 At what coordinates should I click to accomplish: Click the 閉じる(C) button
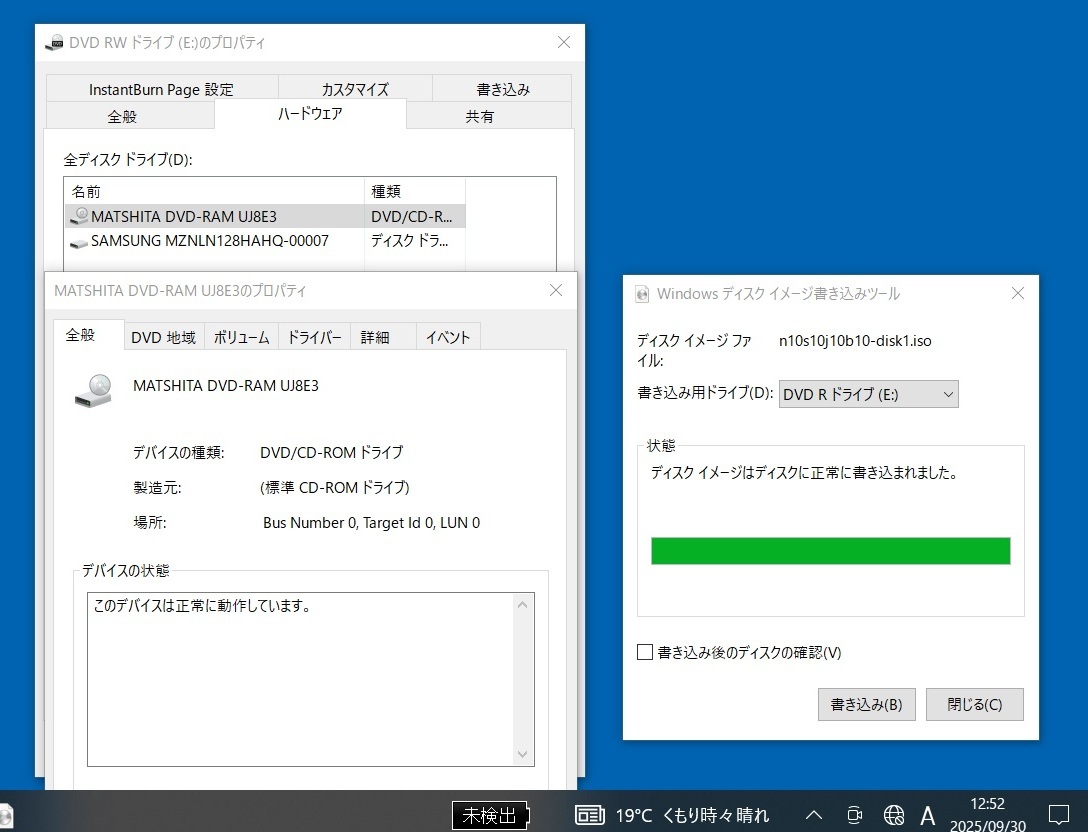click(x=974, y=704)
